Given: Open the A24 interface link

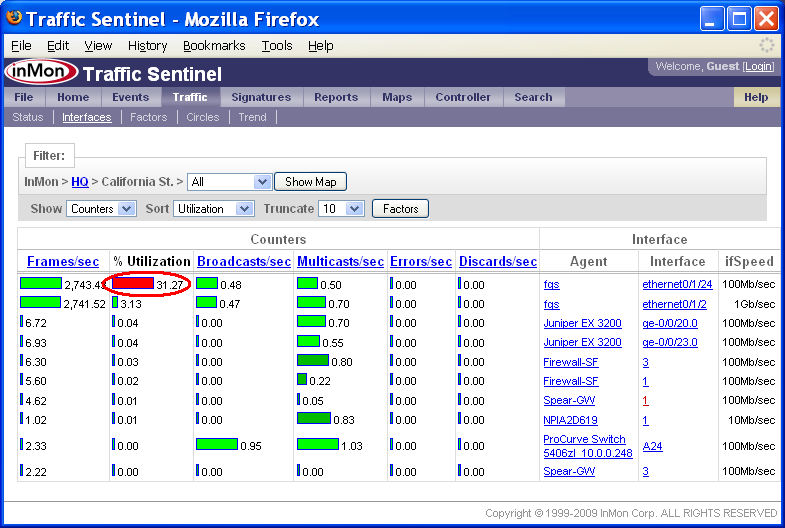Looking at the screenshot, I should pyautogui.click(x=652, y=446).
